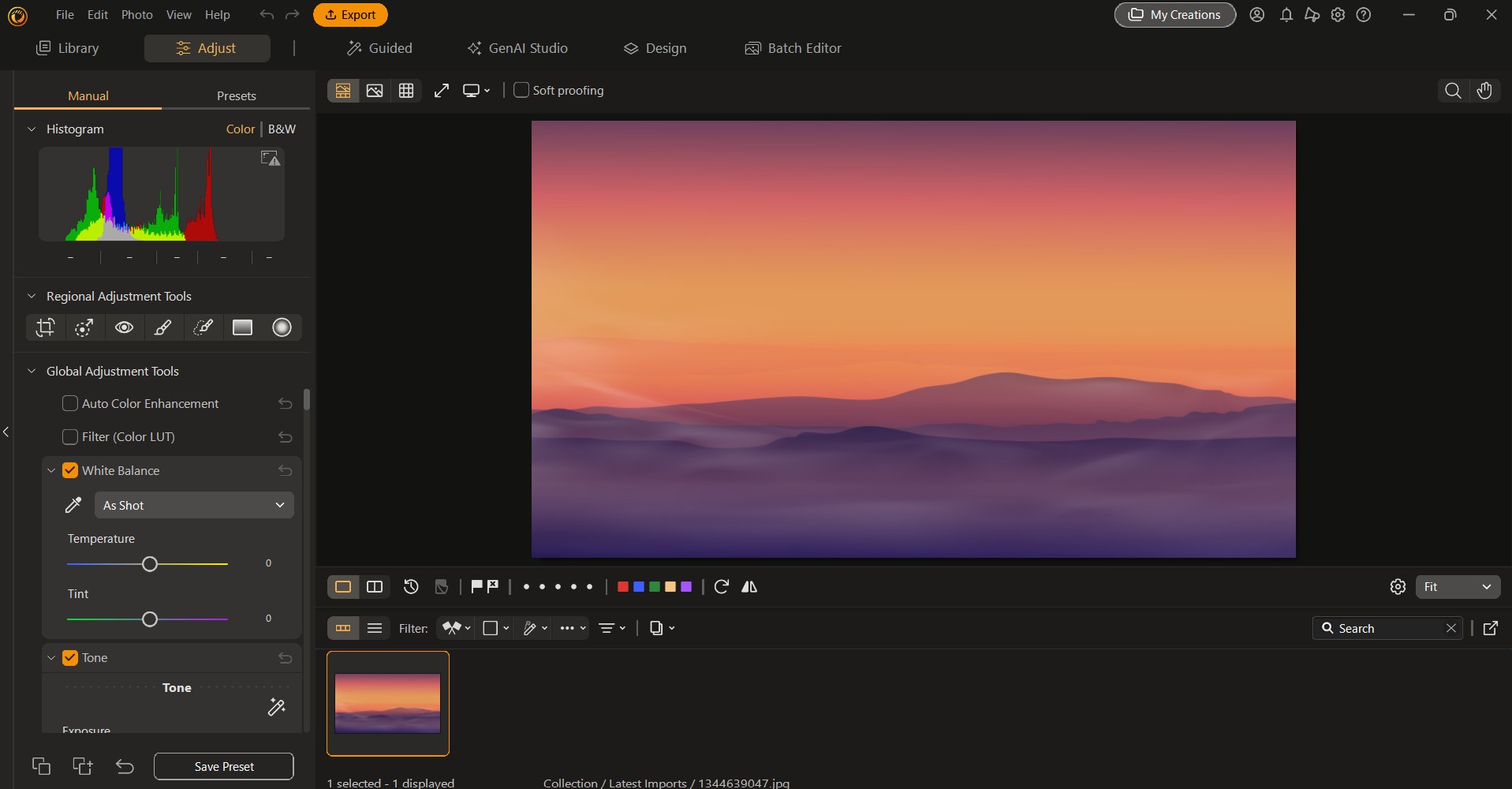Click the Export button
The height and width of the screenshot is (789, 1512).
click(349, 14)
